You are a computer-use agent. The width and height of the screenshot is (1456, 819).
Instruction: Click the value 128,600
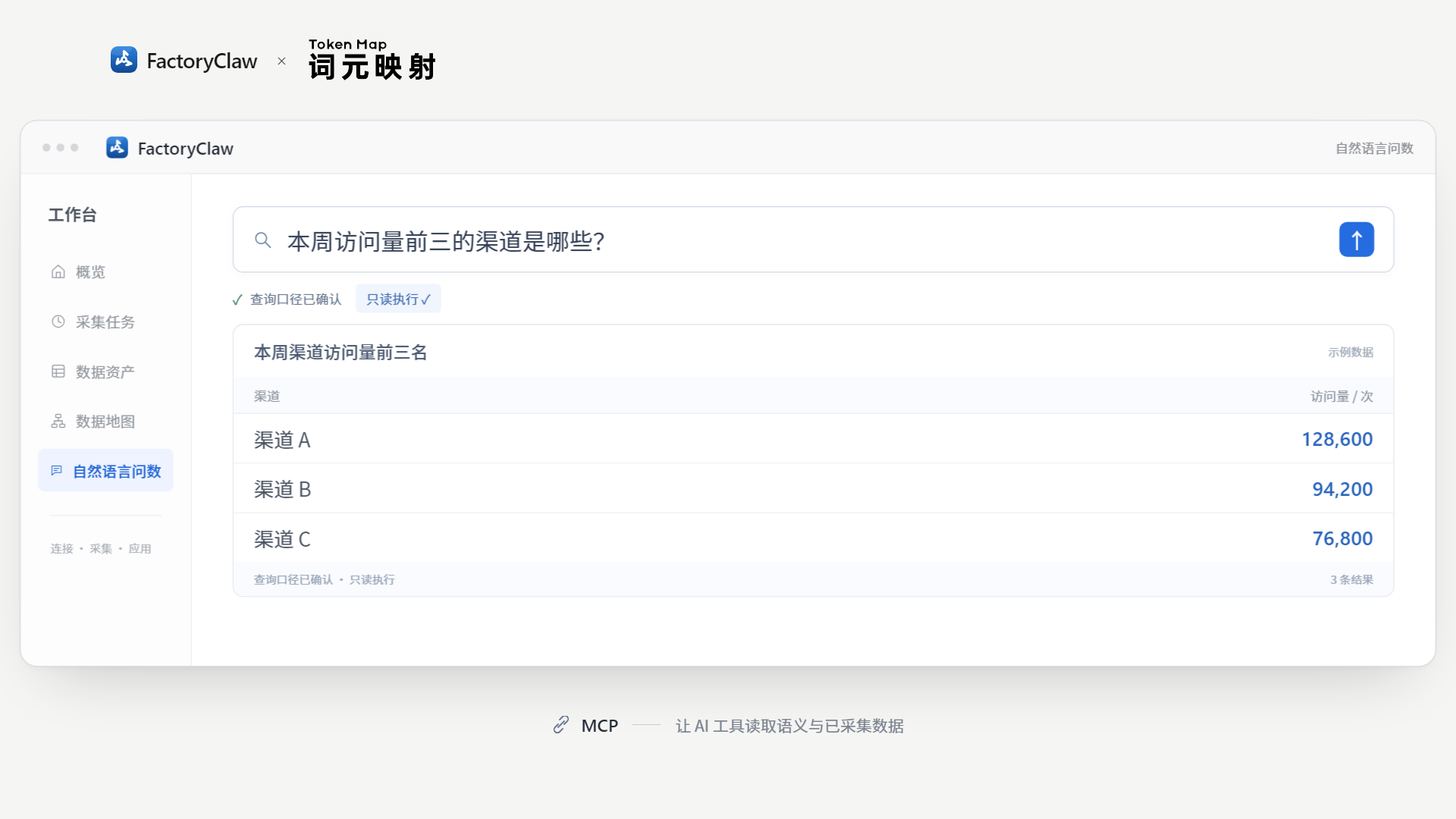pyautogui.click(x=1337, y=439)
